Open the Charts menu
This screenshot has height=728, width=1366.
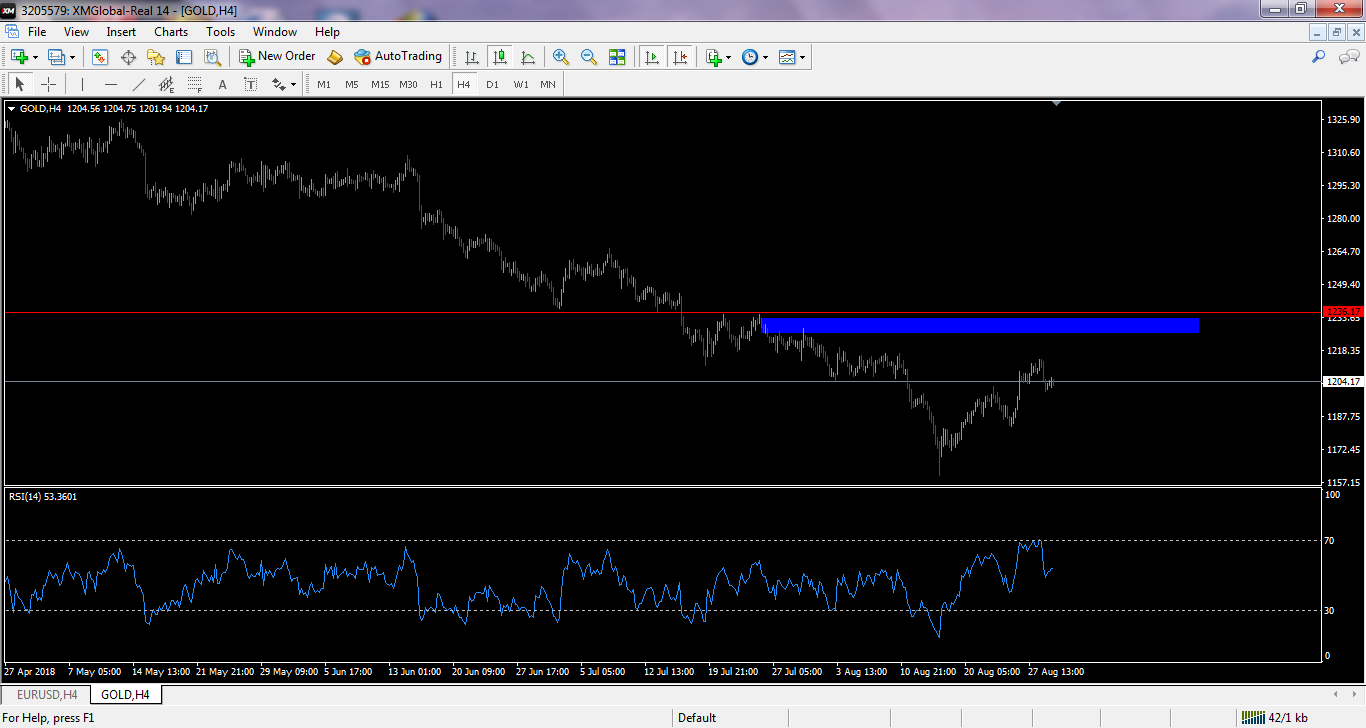171,32
